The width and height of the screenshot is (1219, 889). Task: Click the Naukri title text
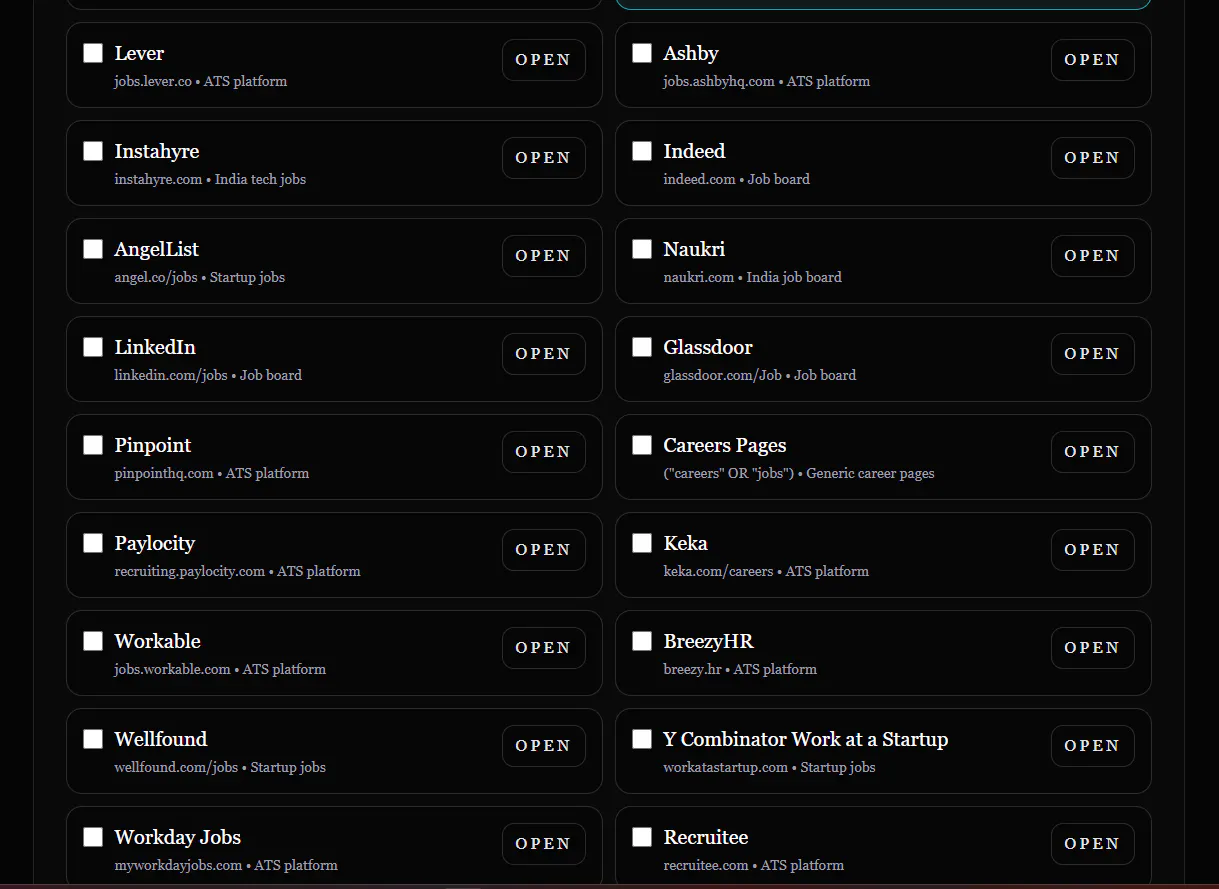tap(694, 249)
